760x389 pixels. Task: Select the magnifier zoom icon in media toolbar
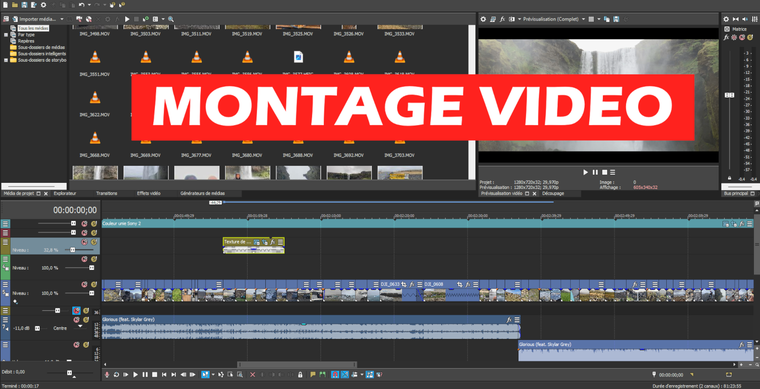tap(171, 19)
